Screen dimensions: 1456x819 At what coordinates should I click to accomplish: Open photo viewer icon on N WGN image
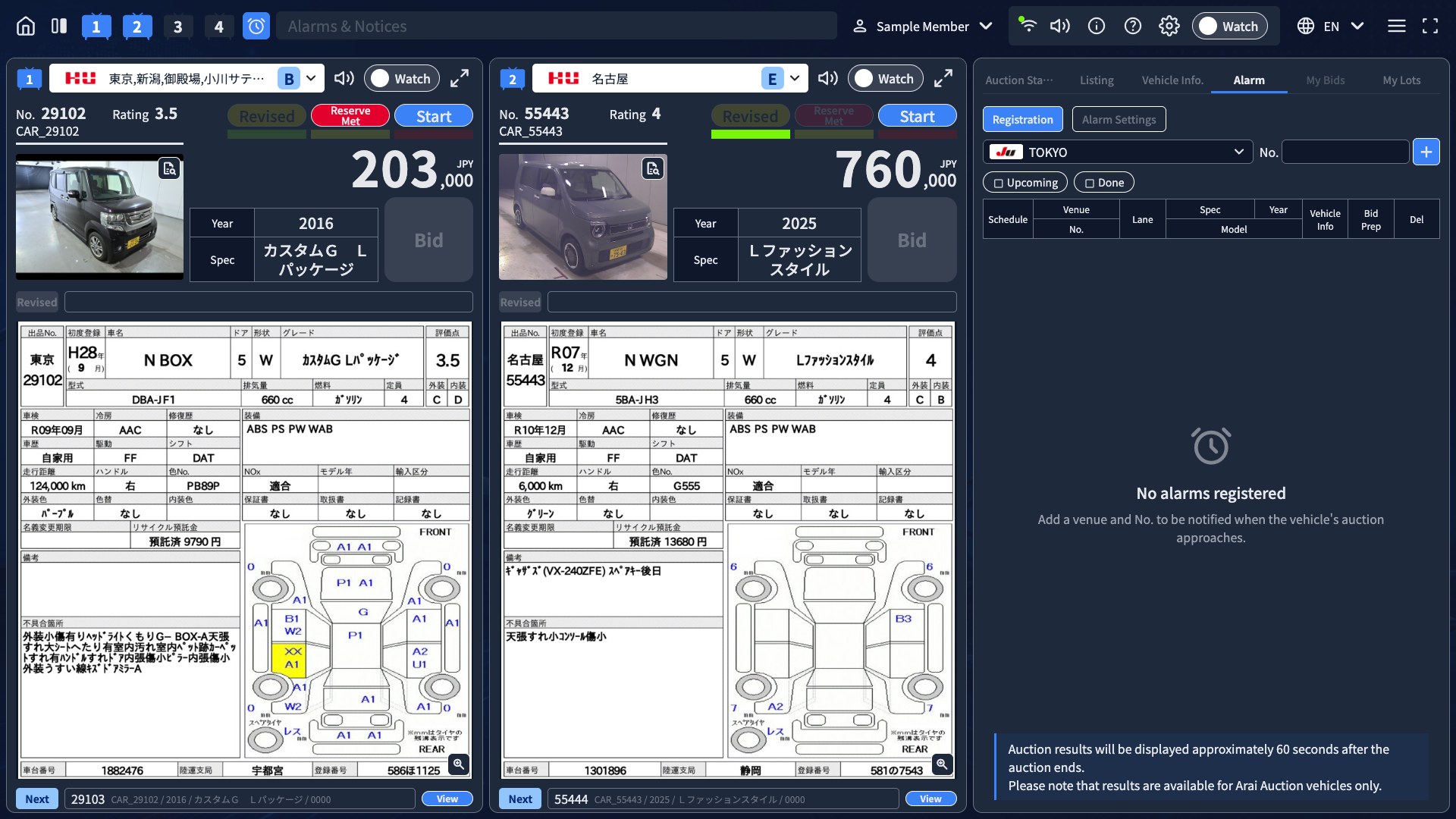[652, 168]
